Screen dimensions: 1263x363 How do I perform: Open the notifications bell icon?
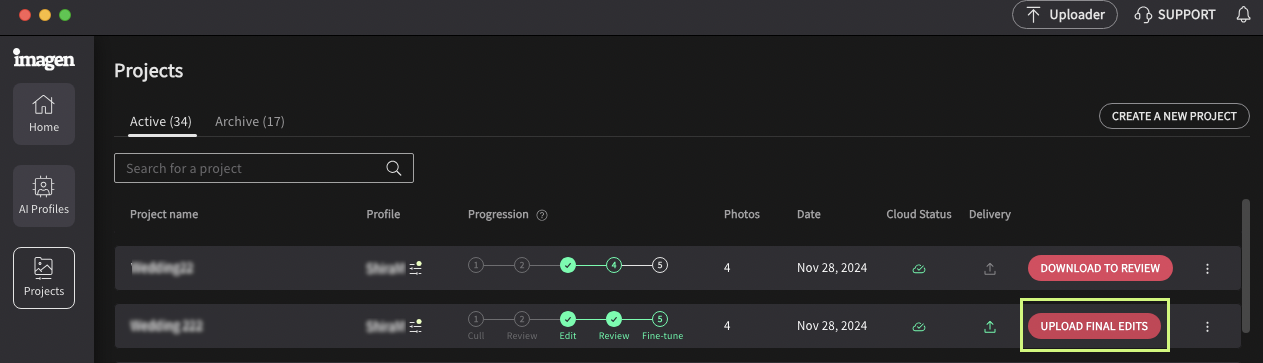click(1244, 15)
